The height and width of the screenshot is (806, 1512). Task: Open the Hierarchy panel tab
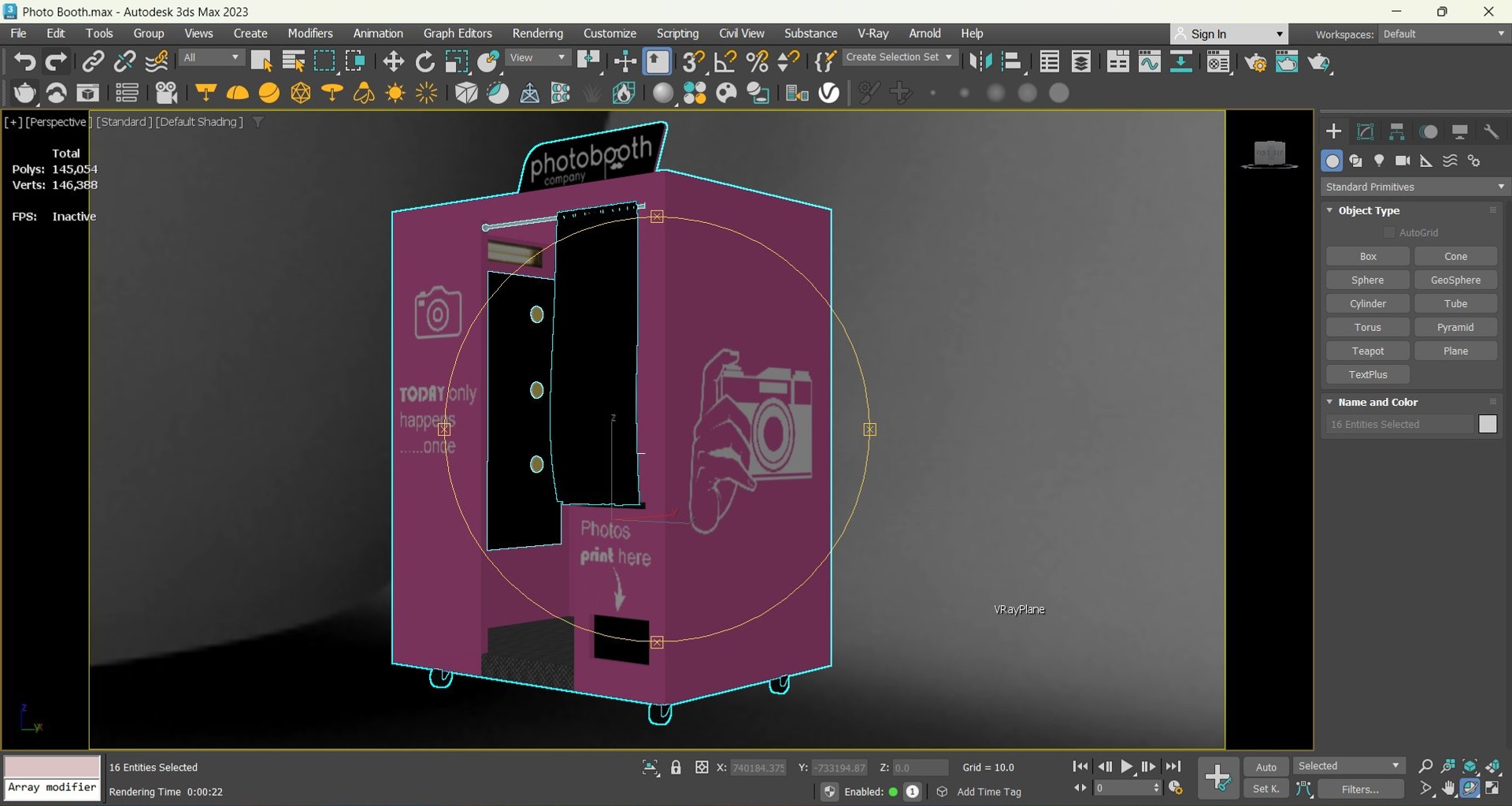(1397, 132)
